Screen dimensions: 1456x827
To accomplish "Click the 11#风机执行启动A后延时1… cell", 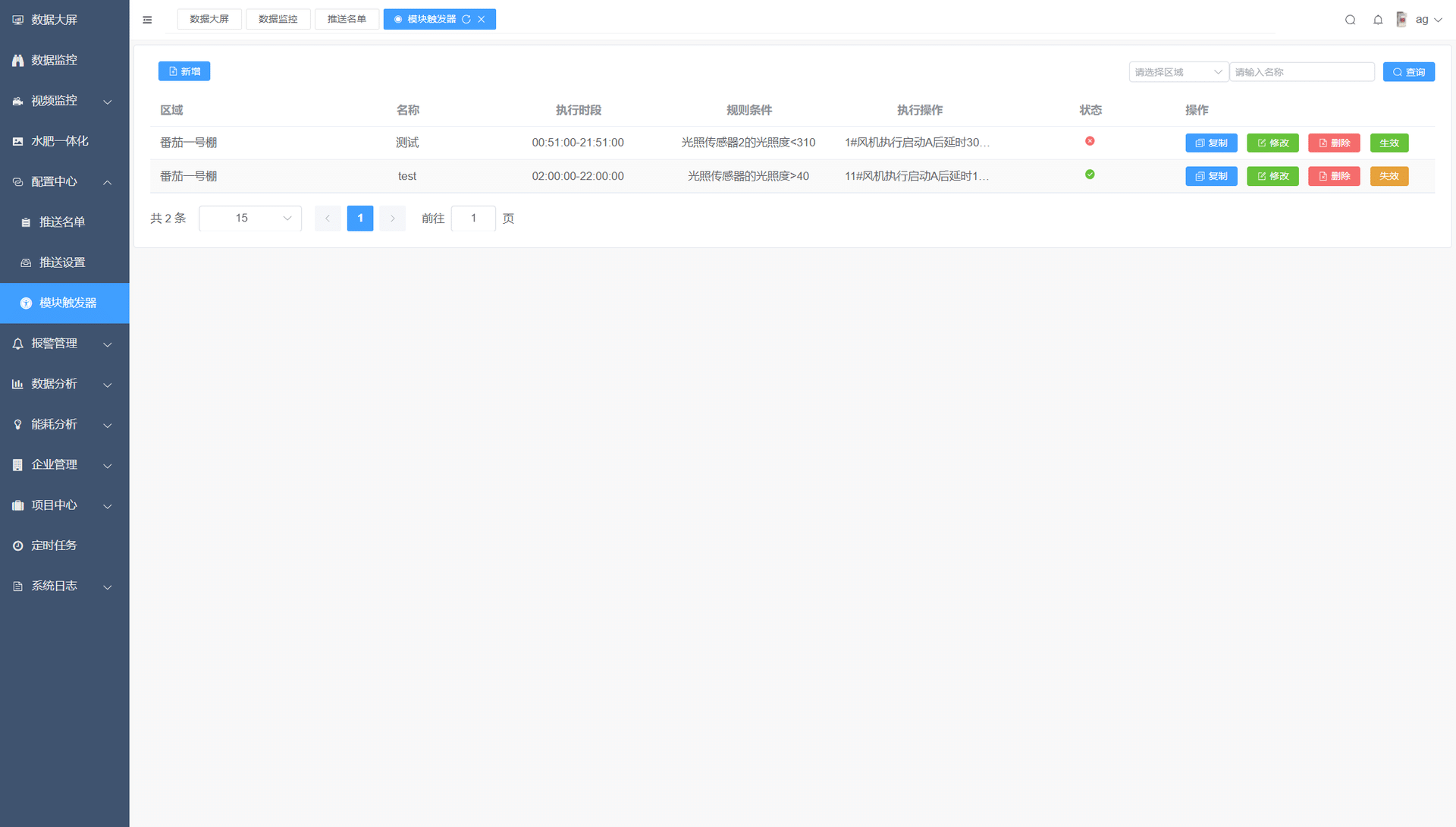I will click(x=918, y=176).
